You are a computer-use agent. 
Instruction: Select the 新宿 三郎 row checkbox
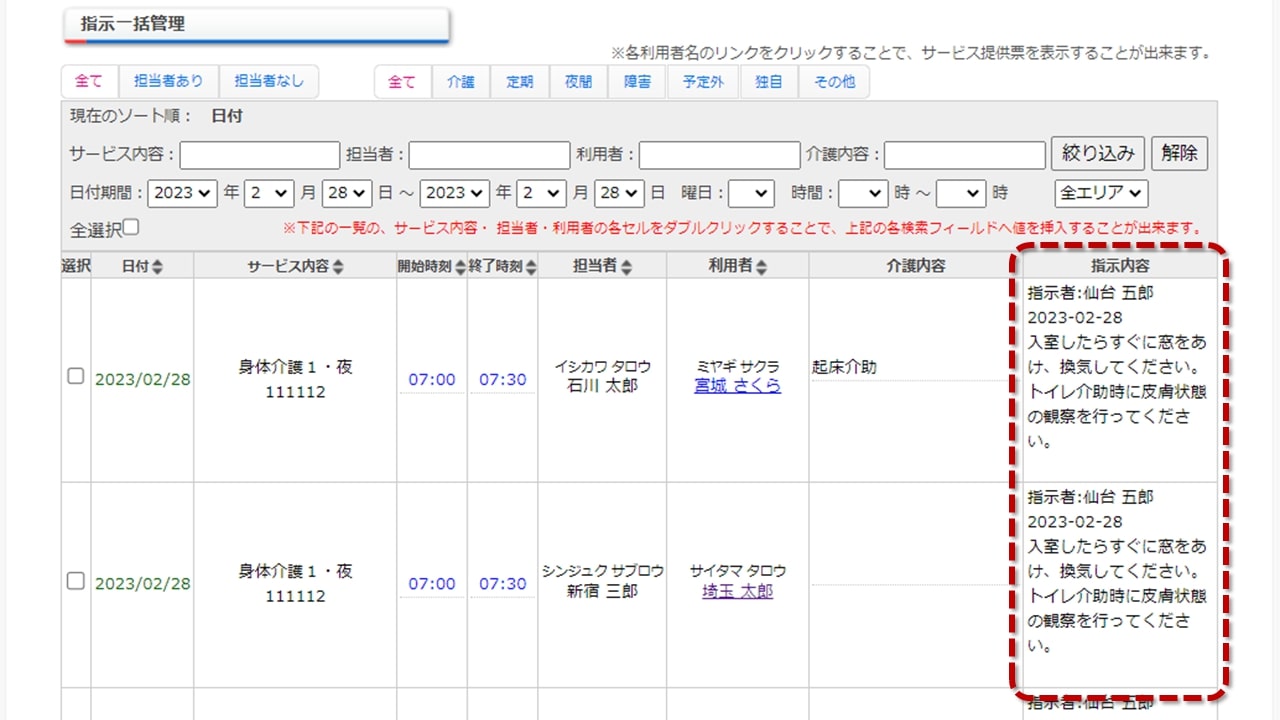point(75,581)
